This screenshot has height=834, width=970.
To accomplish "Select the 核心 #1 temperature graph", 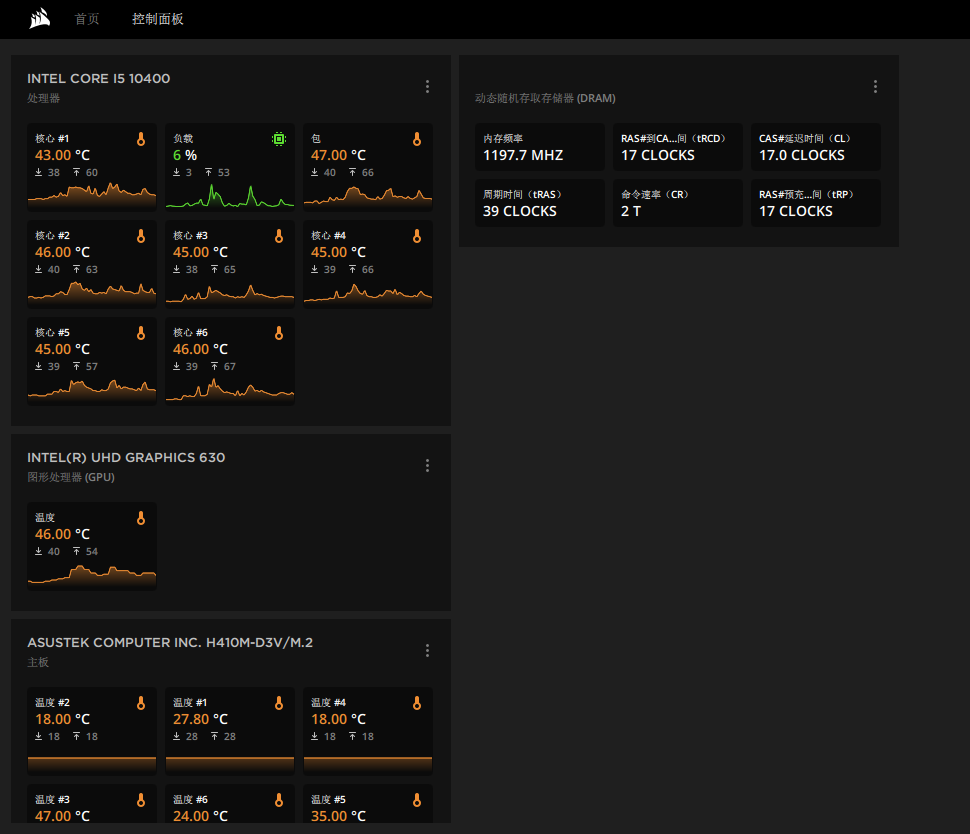I will coord(92,195).
